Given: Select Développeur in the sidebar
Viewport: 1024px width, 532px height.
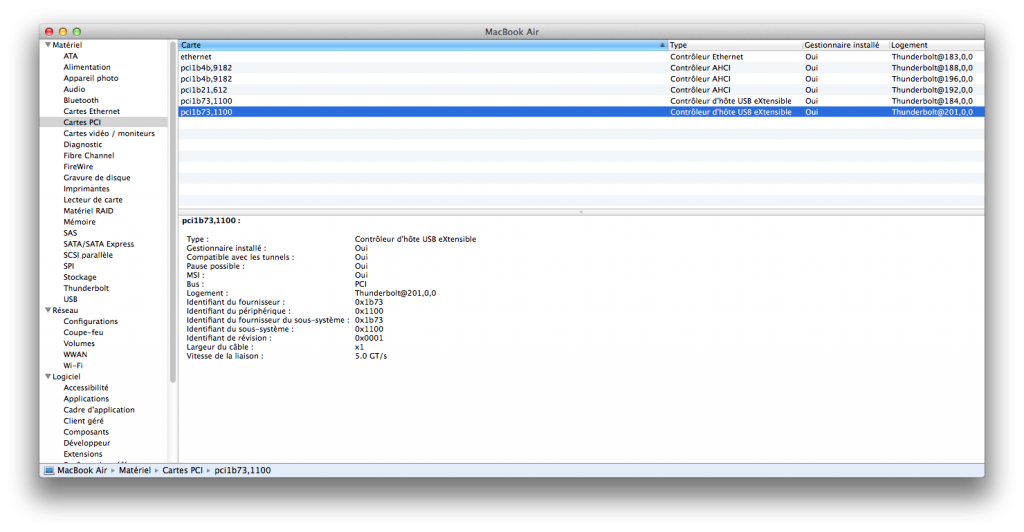Looking at the screenshot, I should coord(87,443).
